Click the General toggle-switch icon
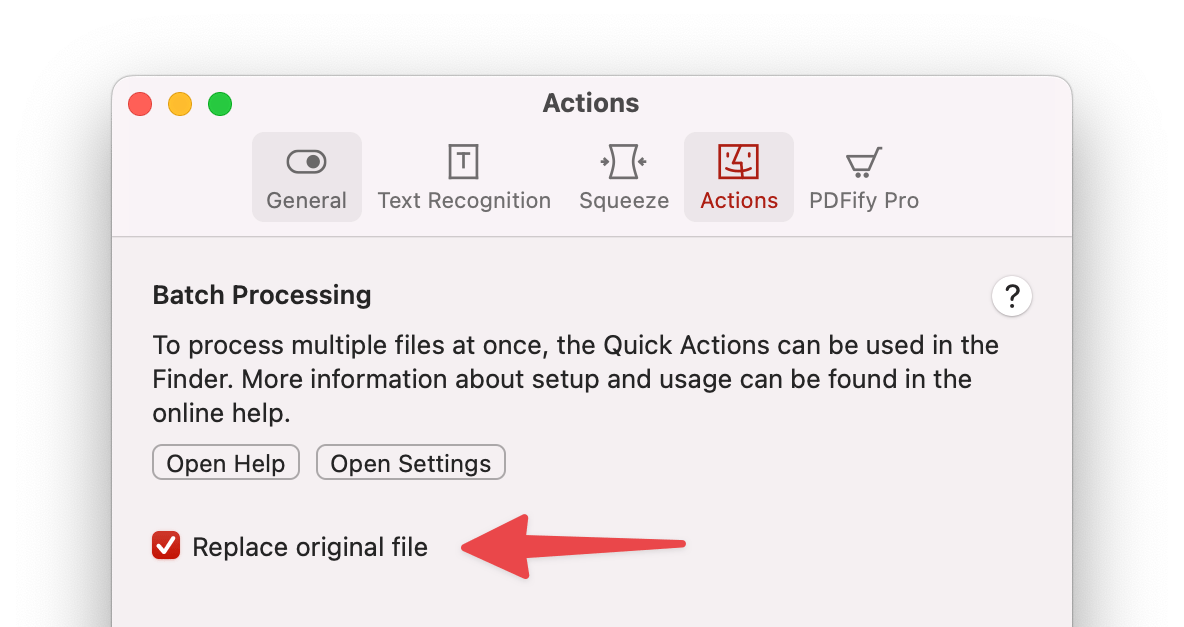The image size is (1184, 627). point(306,161)
